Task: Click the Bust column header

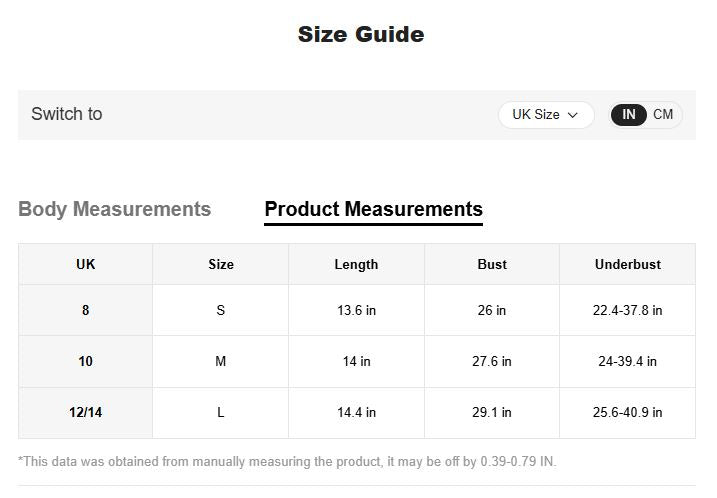Action: coord(492,265)
